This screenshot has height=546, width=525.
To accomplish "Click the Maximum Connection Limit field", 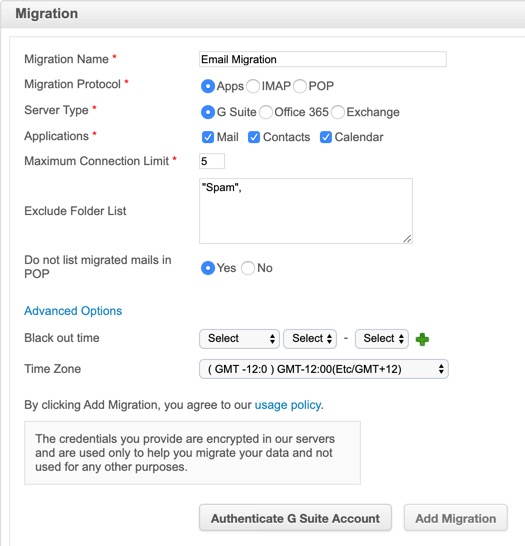I will (x=212, y=161).
